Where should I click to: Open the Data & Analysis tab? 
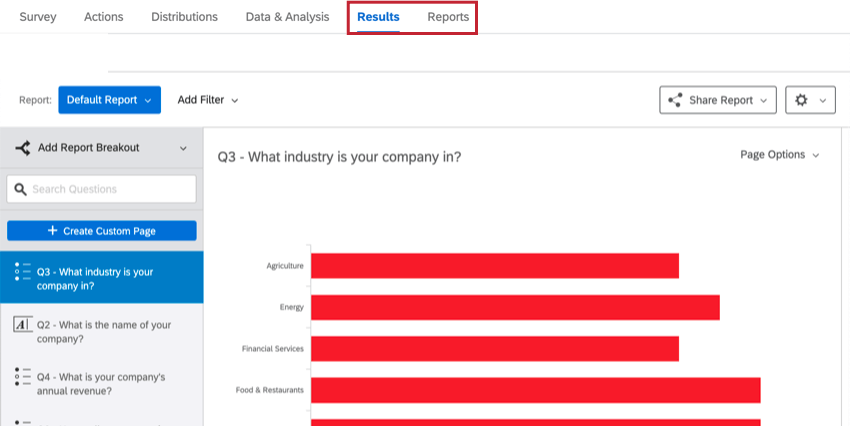287,17
